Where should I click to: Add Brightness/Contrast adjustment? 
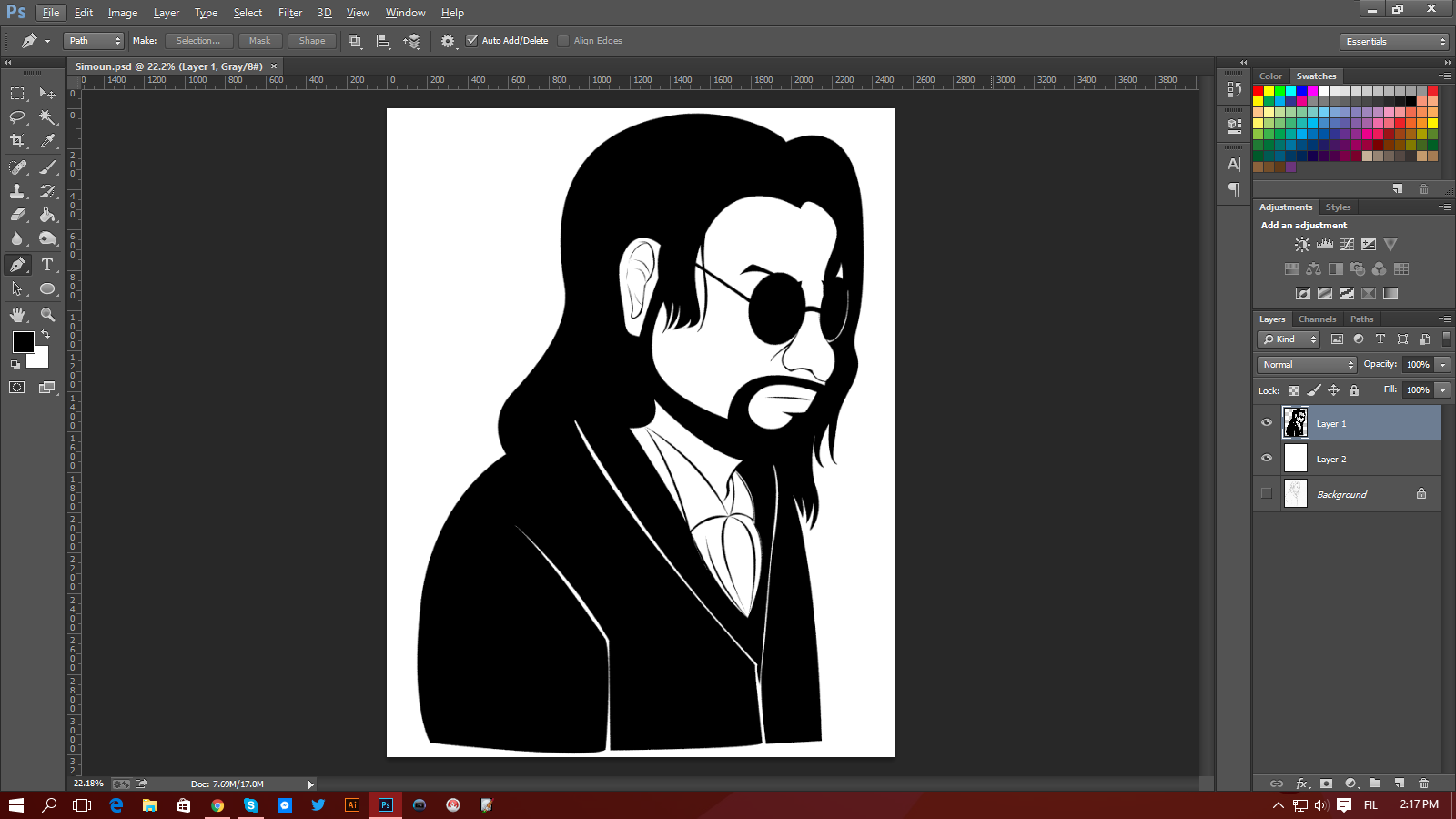1302,245
